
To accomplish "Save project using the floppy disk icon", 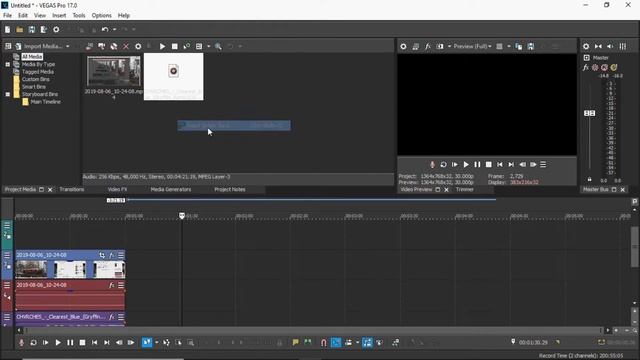I will point(32,29).
